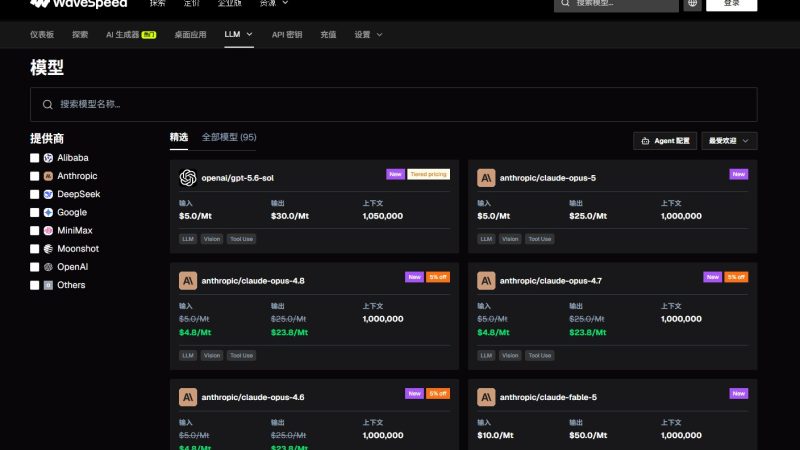Click the Anthropic logo on claude-opus-4.7 card
Image resolution: width=800 pixels, height=450 pixels.
(486, 281)
